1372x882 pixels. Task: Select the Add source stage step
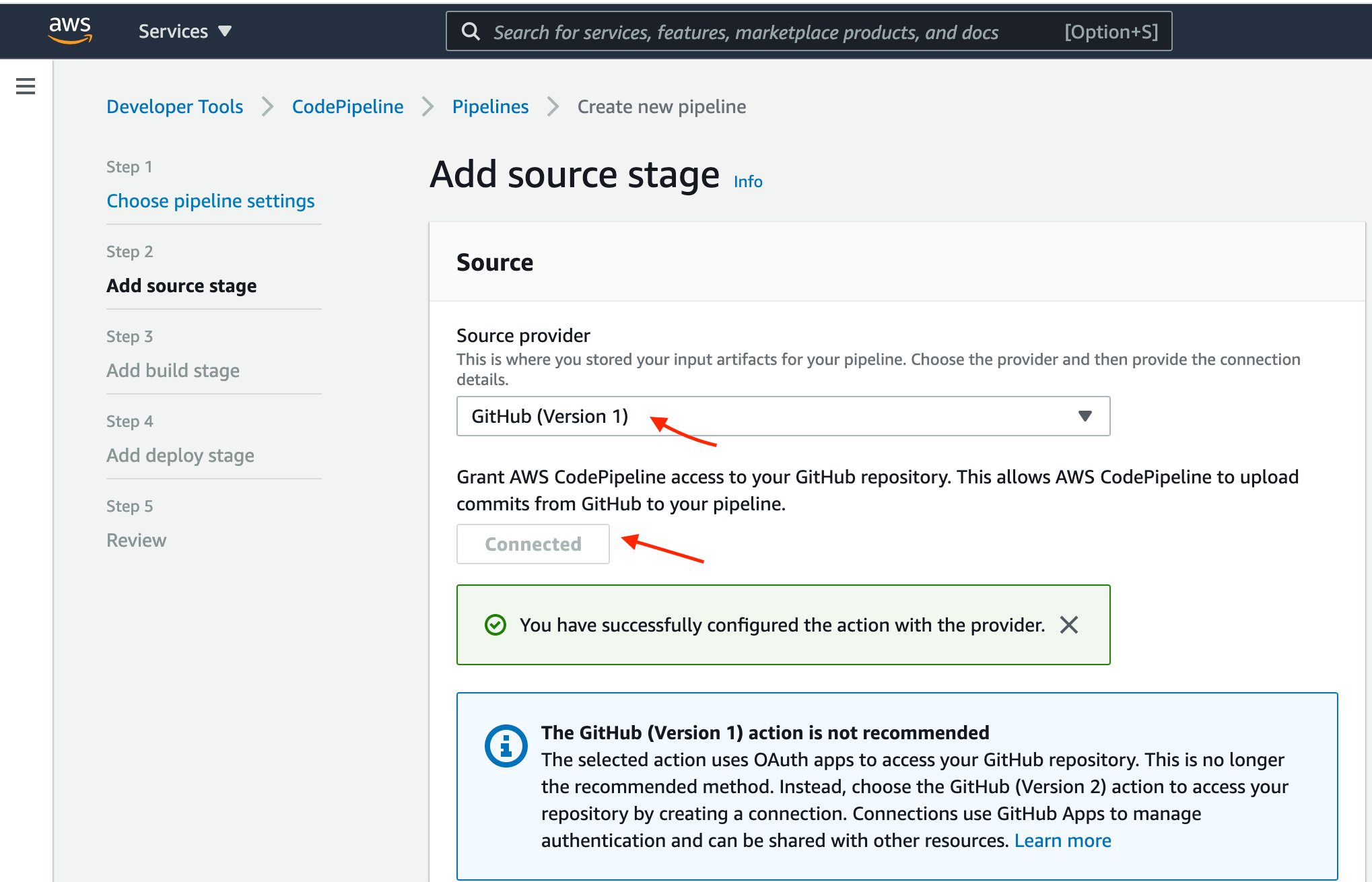[x=182, y=285]
